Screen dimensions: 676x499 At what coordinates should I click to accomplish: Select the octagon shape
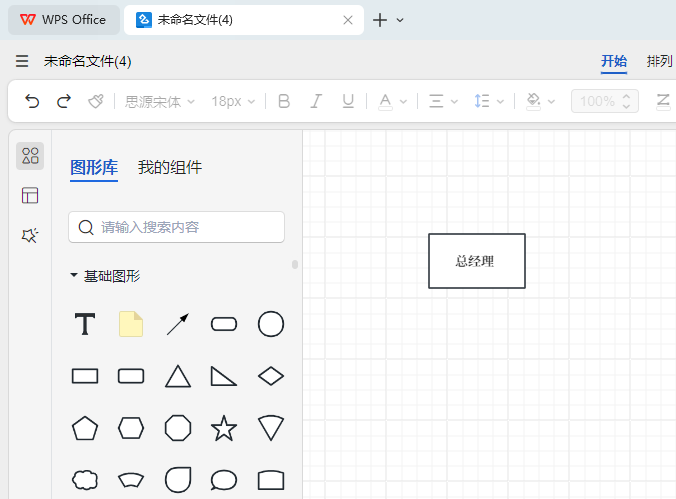pyautogui.click(x=178, y=428)
